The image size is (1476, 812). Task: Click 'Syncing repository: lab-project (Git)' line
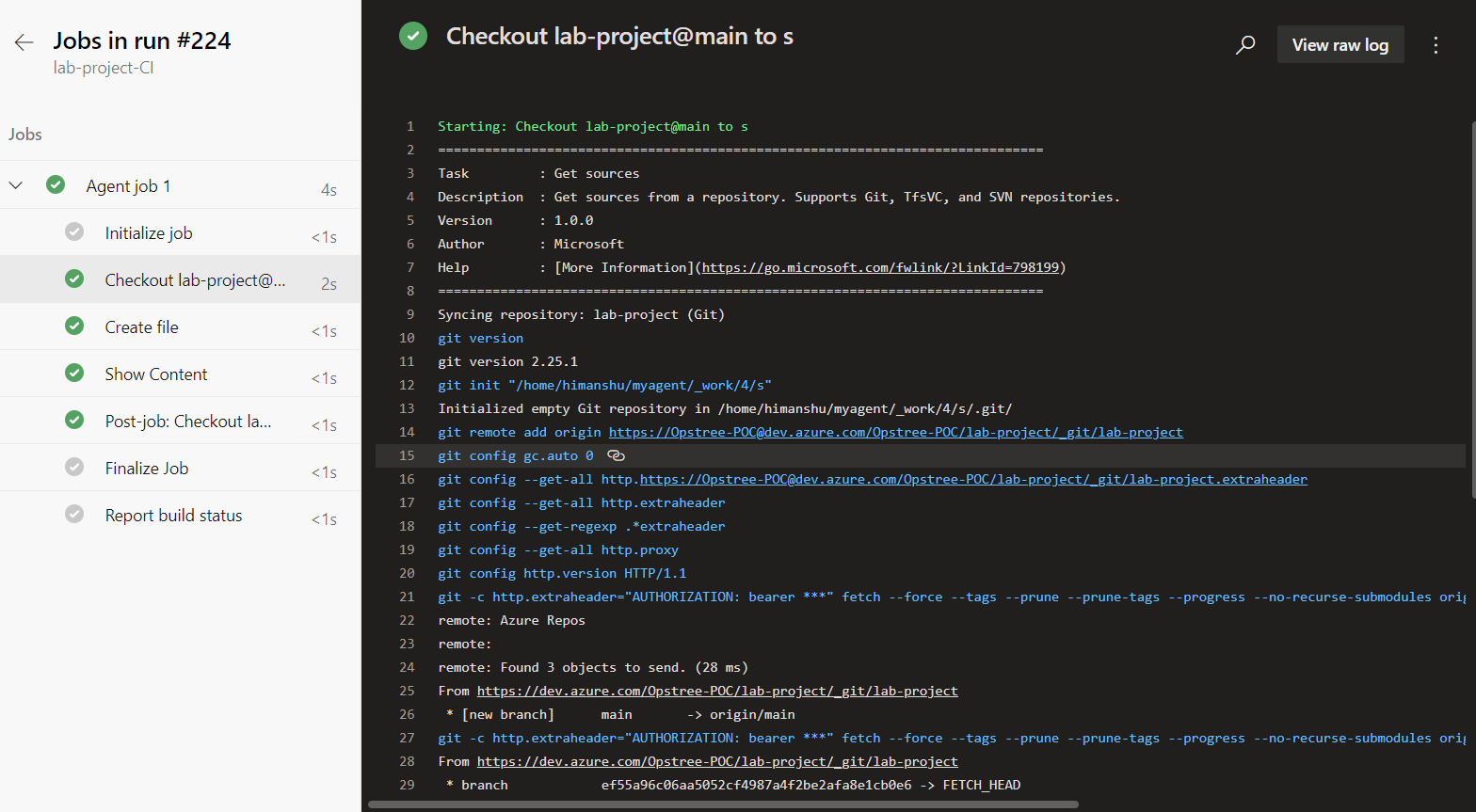[x=581, y=314]
